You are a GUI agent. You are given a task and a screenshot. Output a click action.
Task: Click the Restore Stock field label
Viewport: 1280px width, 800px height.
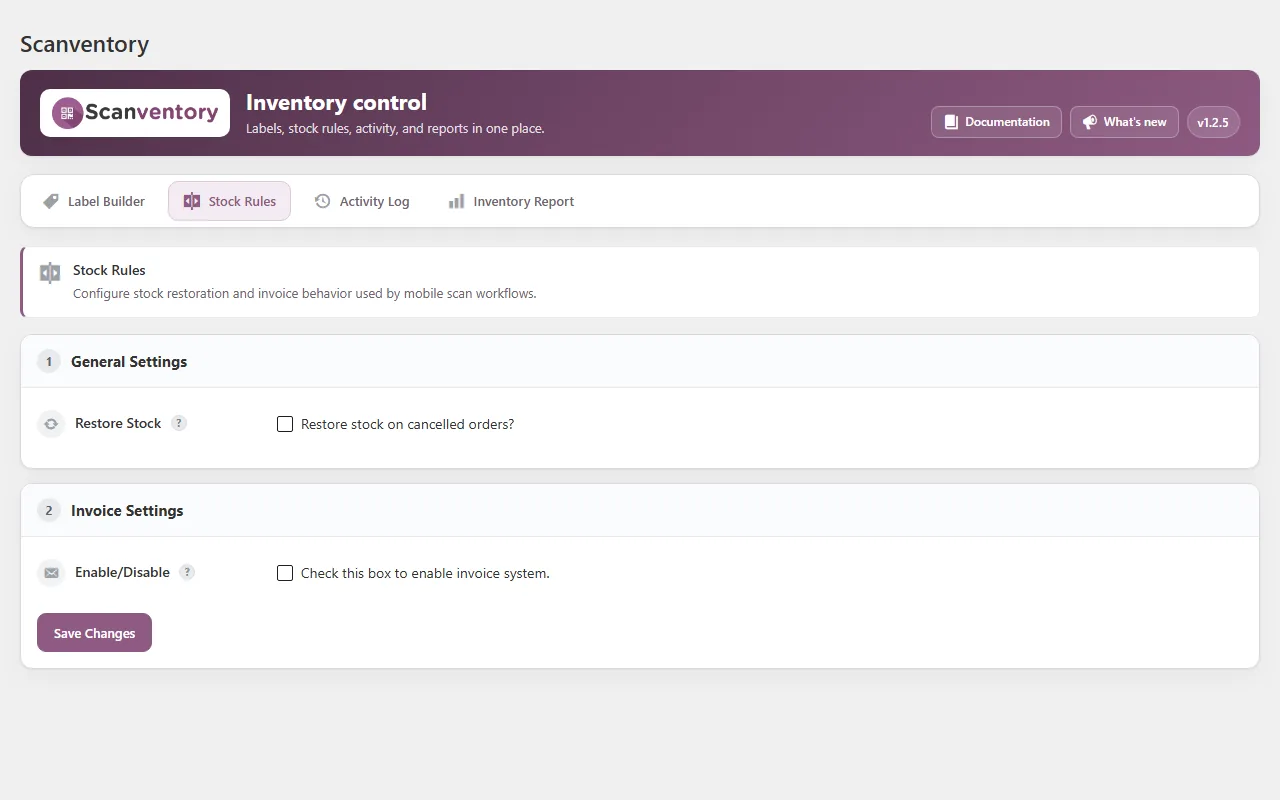pos(118,423)
